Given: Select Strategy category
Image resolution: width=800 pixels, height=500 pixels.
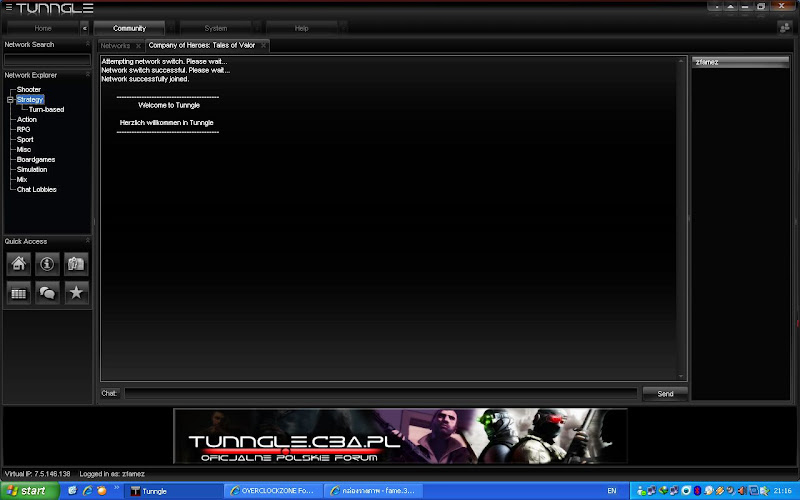Looking at the screenshot, I should [30, 99].
